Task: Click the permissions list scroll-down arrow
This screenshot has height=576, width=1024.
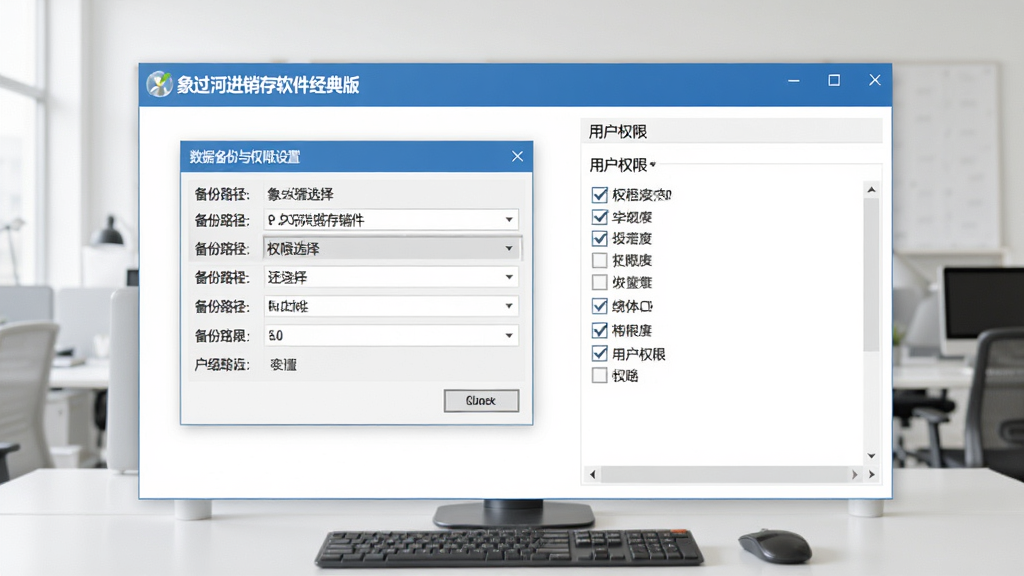Action: [x=871, y=456]
